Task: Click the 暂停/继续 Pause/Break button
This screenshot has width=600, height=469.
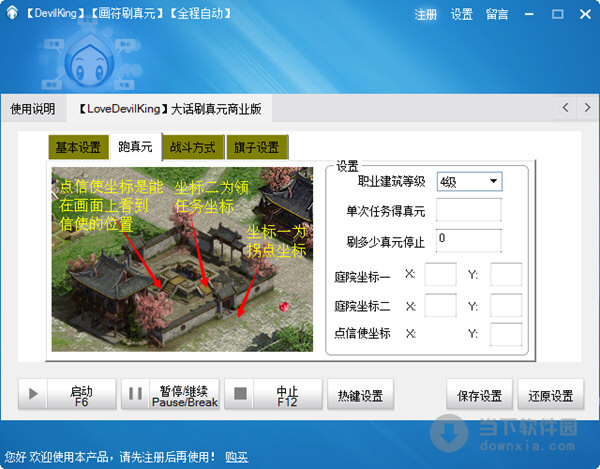Action: click(170, 394)
